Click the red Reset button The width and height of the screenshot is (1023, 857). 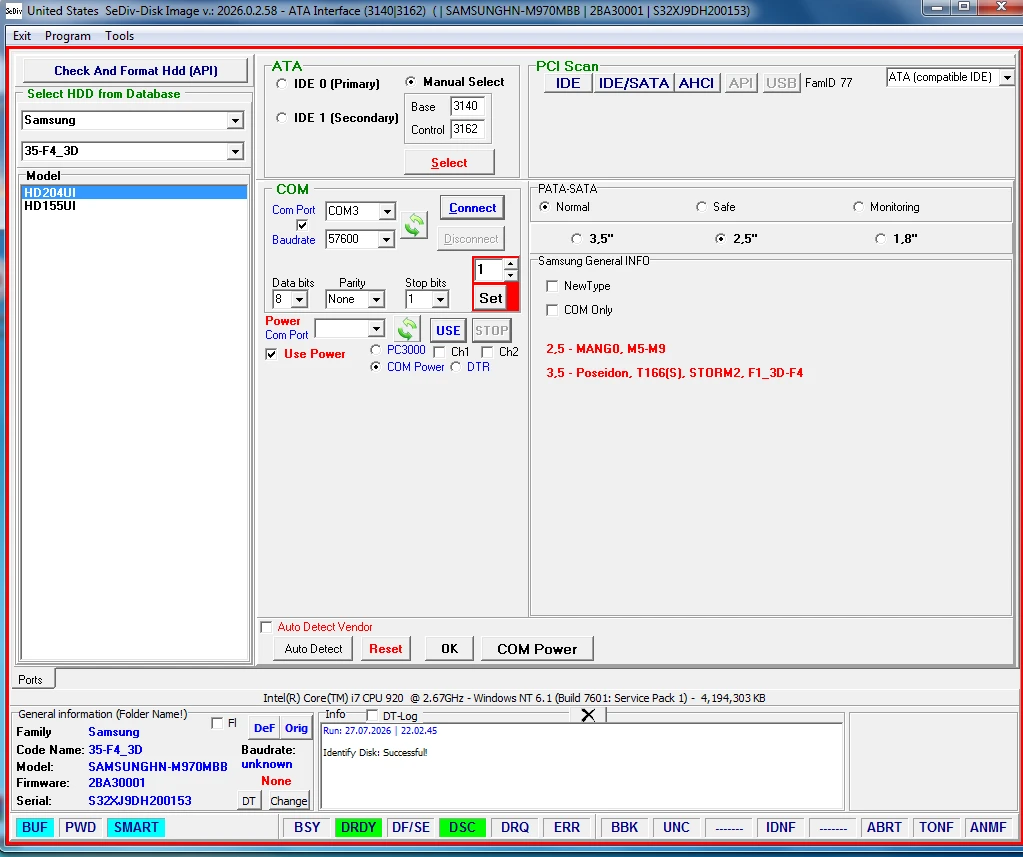click(x=386, y=649)
